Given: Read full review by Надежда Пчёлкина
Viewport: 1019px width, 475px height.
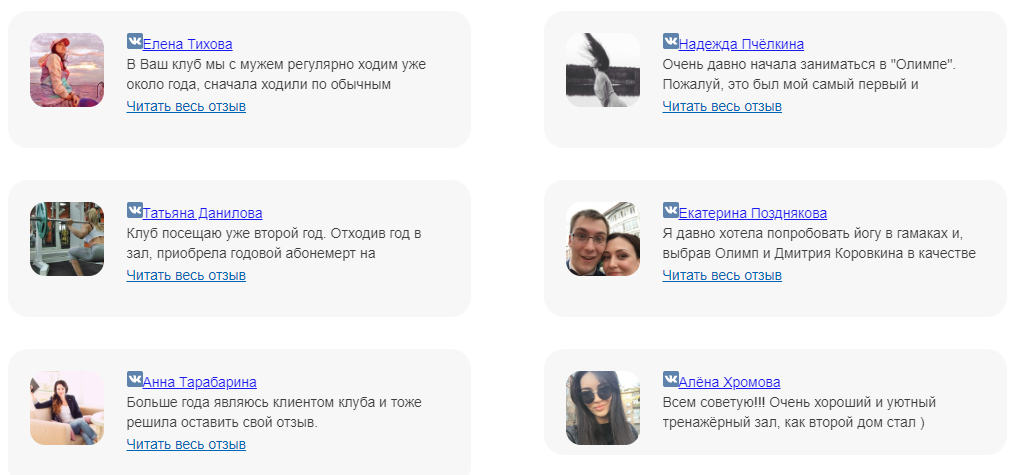Looking at the screenshot, I should (x=722, y=107).
